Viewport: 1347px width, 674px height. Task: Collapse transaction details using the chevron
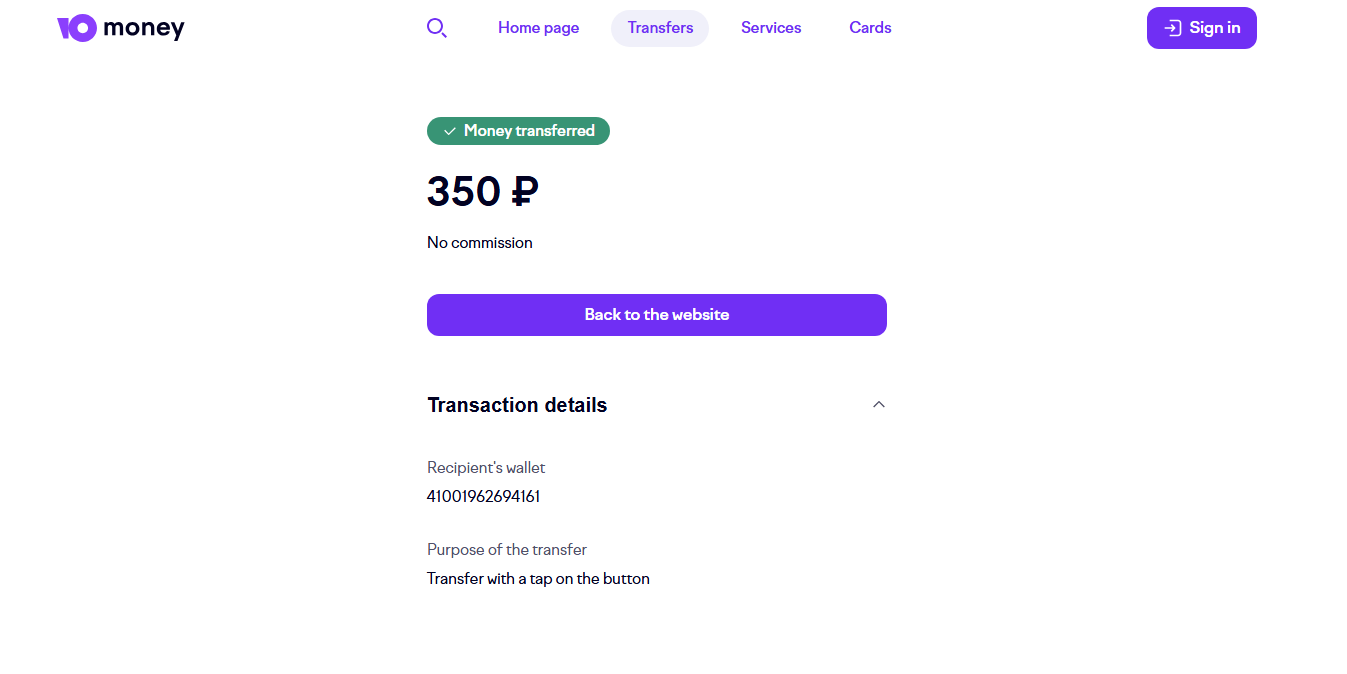tap(879, 405)
